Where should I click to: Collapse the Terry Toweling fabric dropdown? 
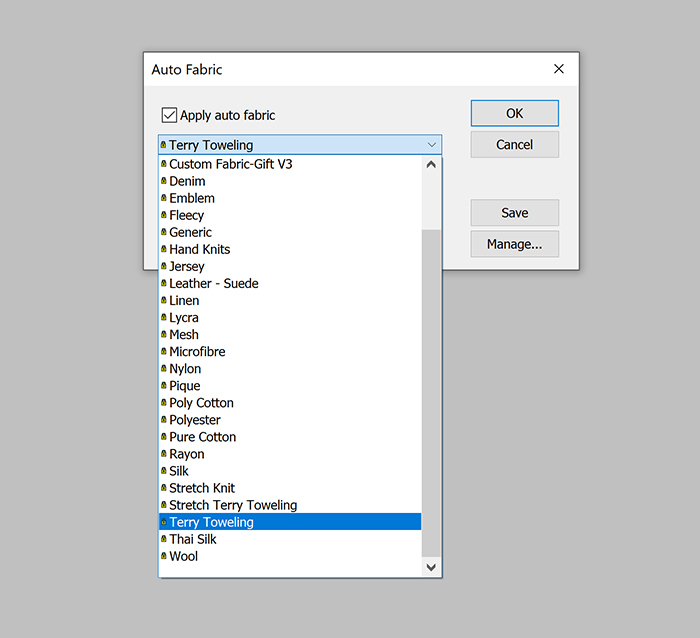[431, 145]
